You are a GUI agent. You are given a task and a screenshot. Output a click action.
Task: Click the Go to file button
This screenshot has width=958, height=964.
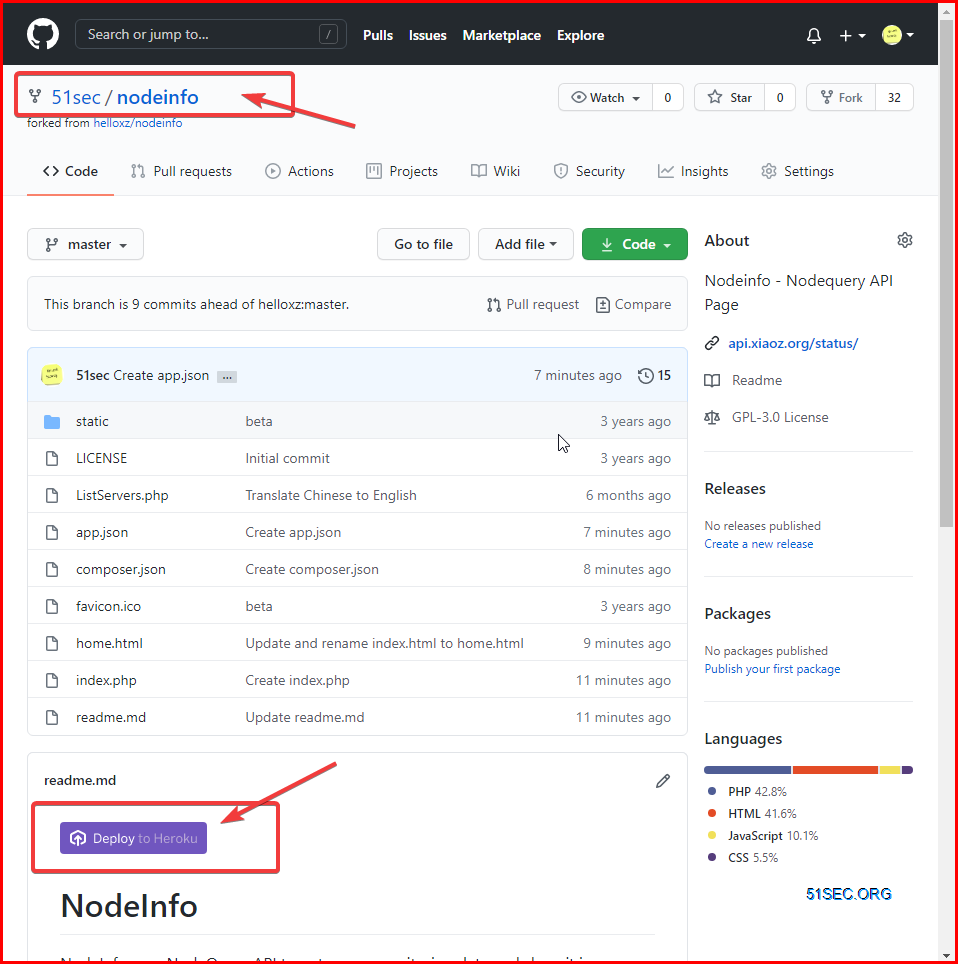pyautogui.click(x=423, y=244)
